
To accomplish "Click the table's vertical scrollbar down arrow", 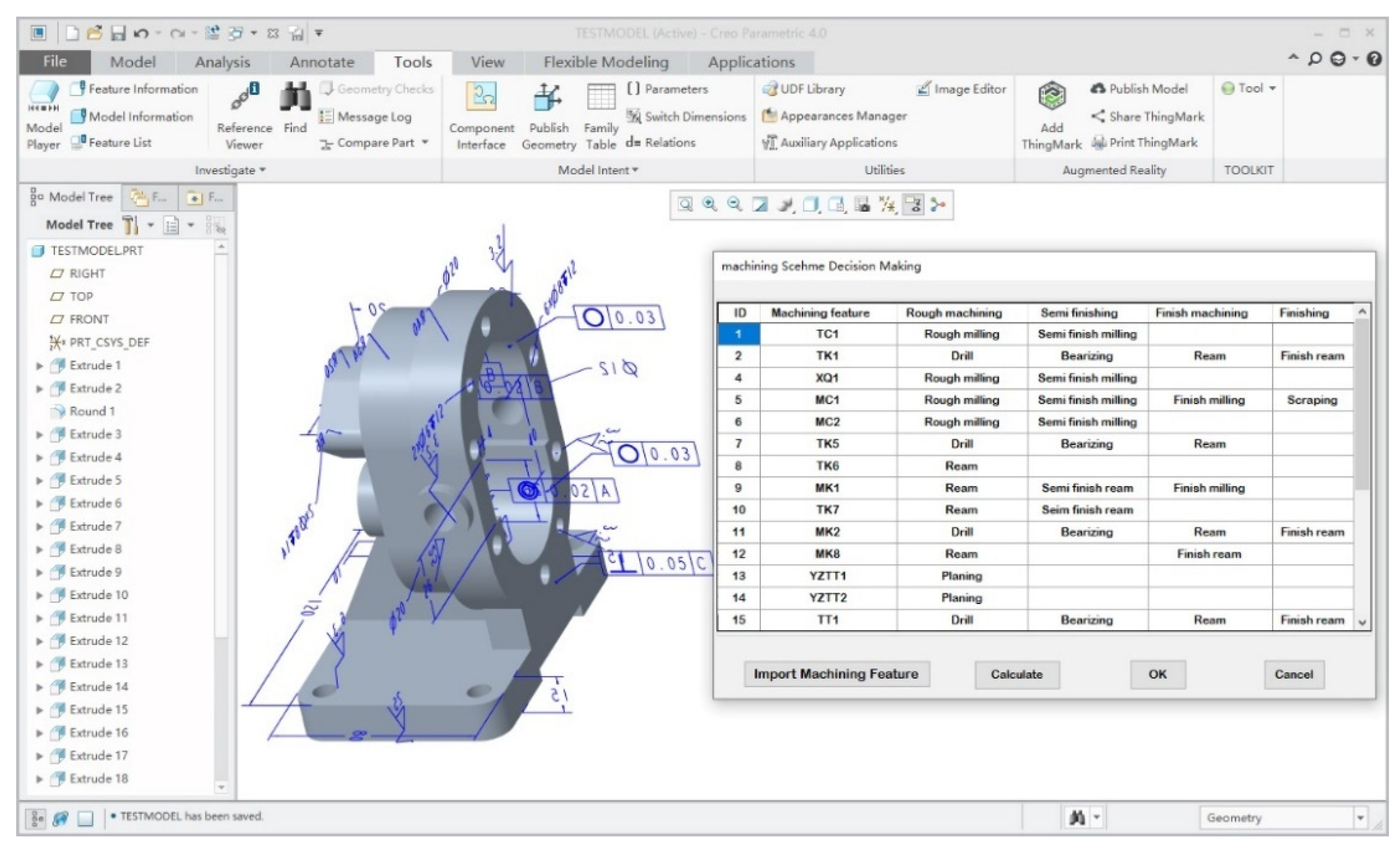I will pyautogui.click(x=1362, y=623).
